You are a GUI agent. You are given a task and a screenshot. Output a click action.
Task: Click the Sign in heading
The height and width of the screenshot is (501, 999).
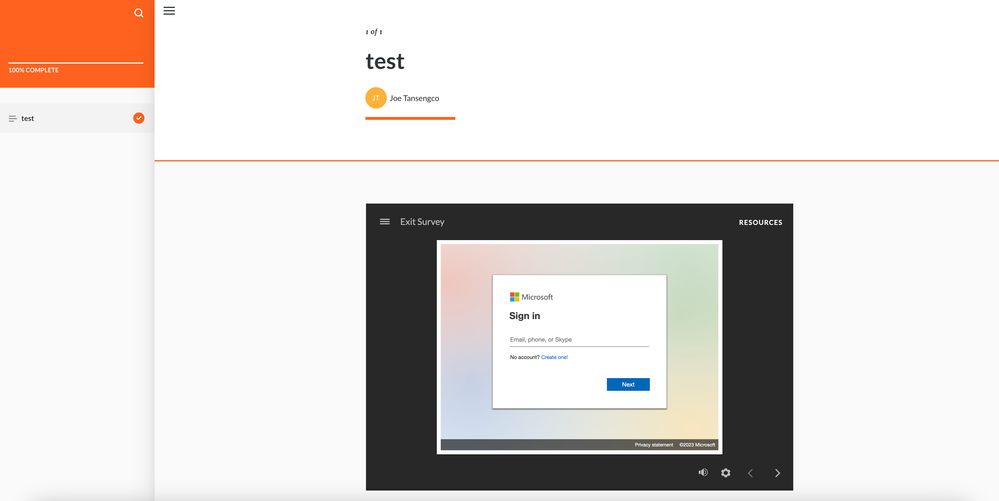point(524,316)
